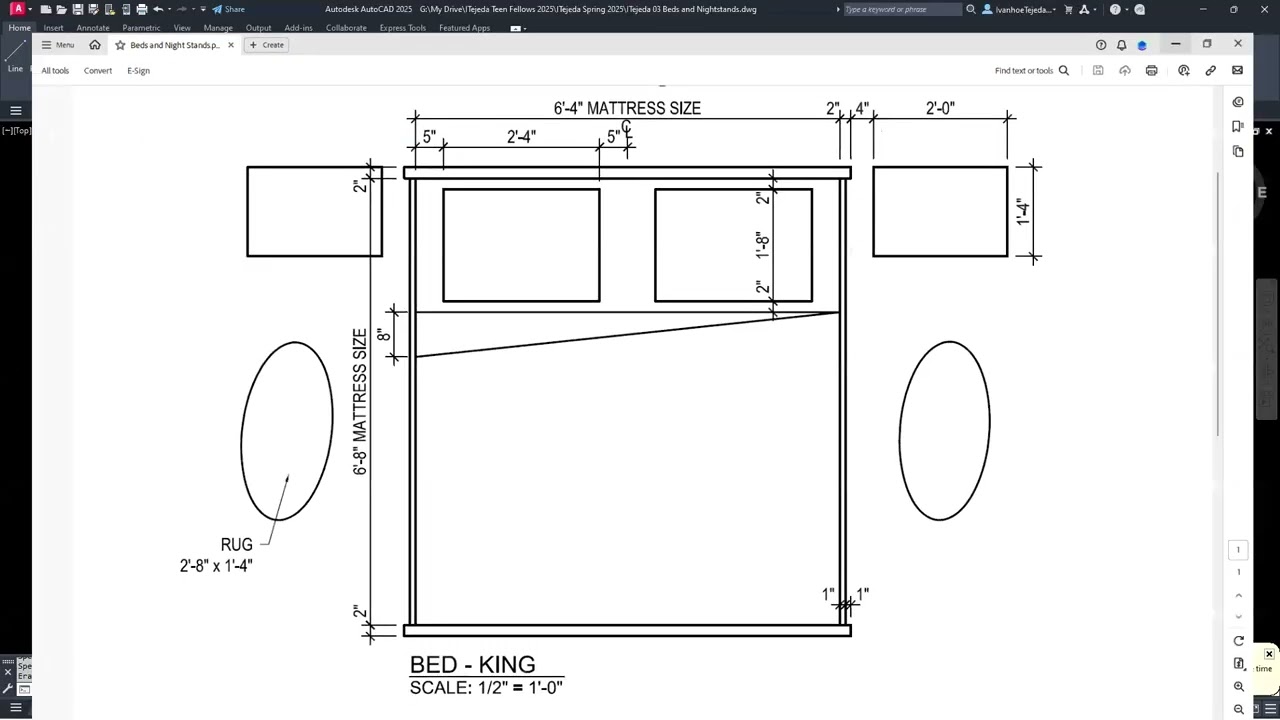Click the New file icon in AutoCAD toolbar
Viewport: 1280px width, 720px height.
click(x=46, y=9)
